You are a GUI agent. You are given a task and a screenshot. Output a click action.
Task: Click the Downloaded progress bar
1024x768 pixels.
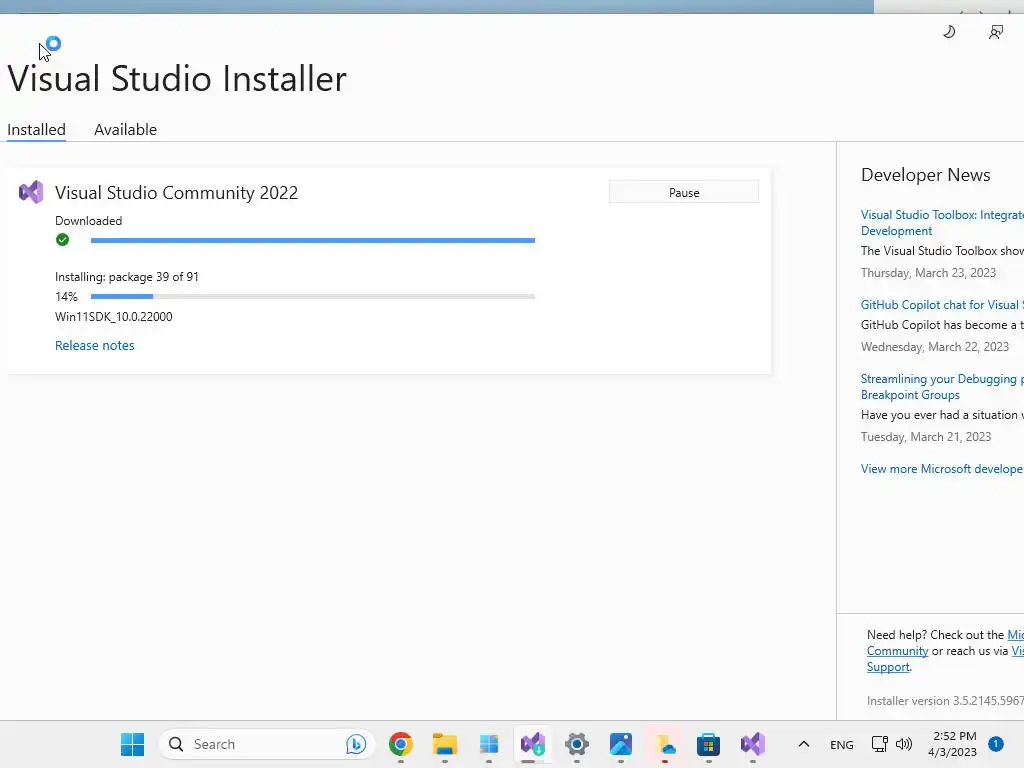313,240
